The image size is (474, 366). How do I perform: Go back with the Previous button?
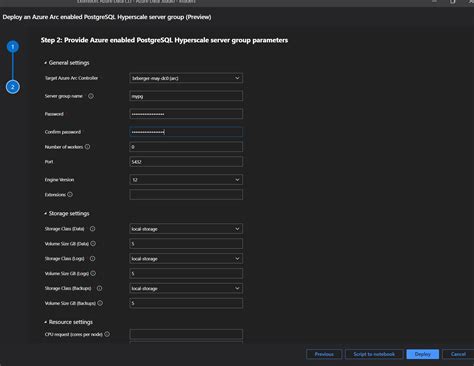(x=324, y=354)
